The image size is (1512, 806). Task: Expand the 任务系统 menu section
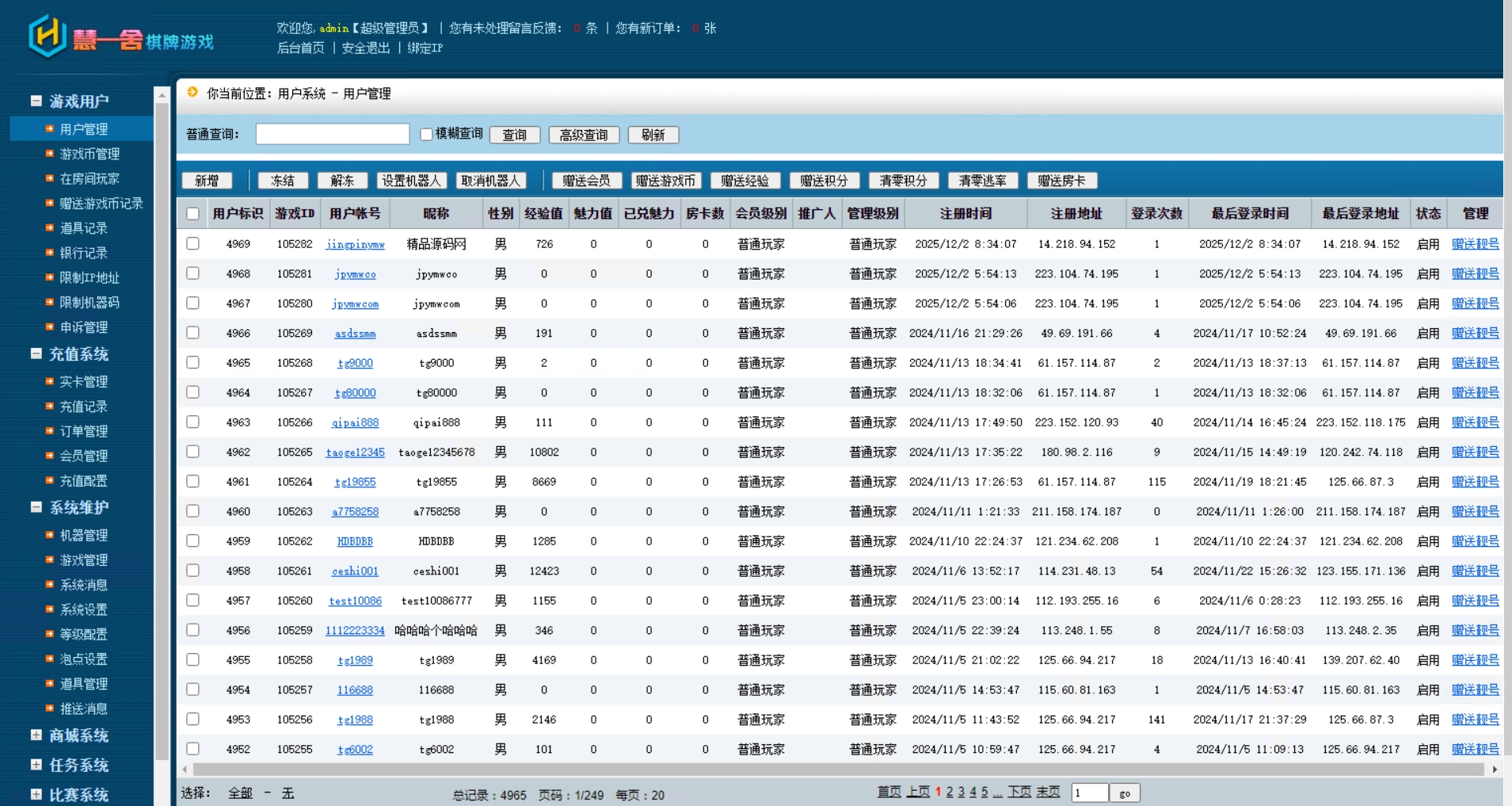36,765
